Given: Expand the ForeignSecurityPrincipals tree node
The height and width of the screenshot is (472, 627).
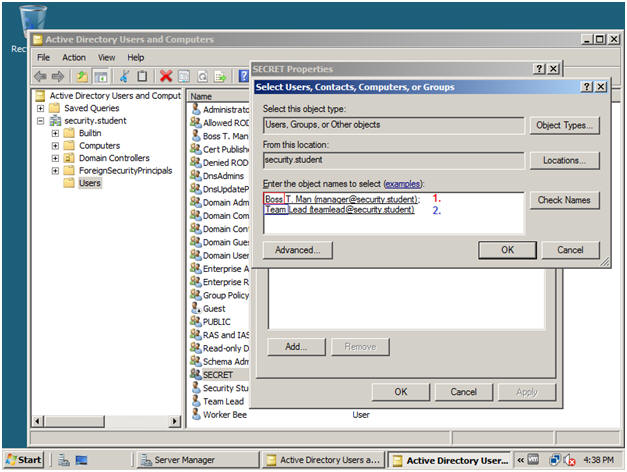Looking at the screenshot, I should point(55,171).
